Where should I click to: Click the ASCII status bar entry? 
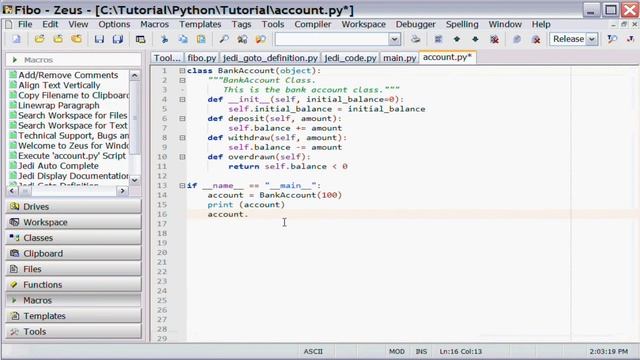313,351
